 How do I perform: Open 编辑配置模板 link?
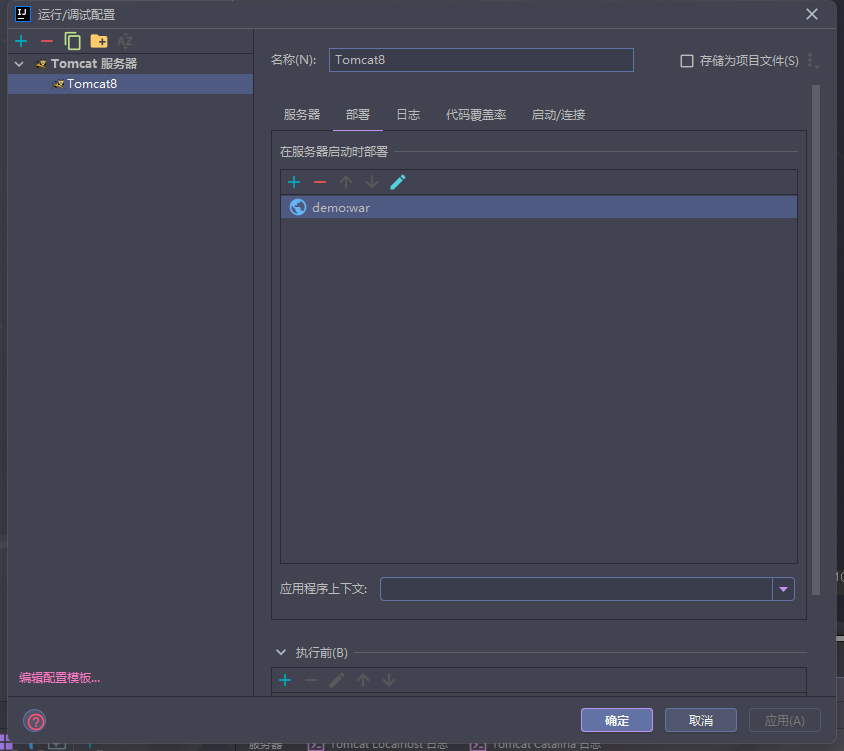(59, 678)
